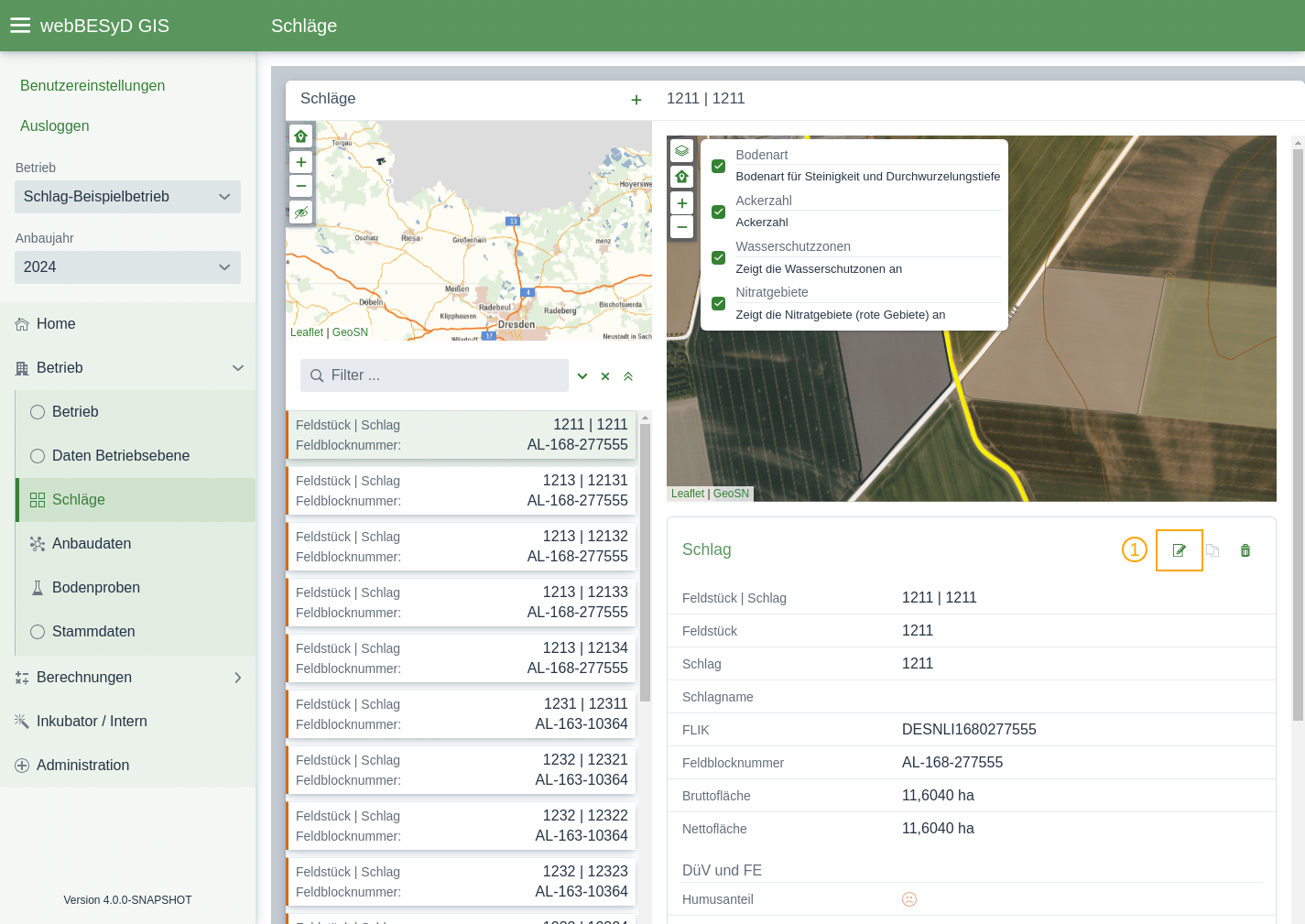The width and height of the screenshot is (1305, 924).
Task: Open the Anbaujahr dropdown 2024
Action: [127, 267]
